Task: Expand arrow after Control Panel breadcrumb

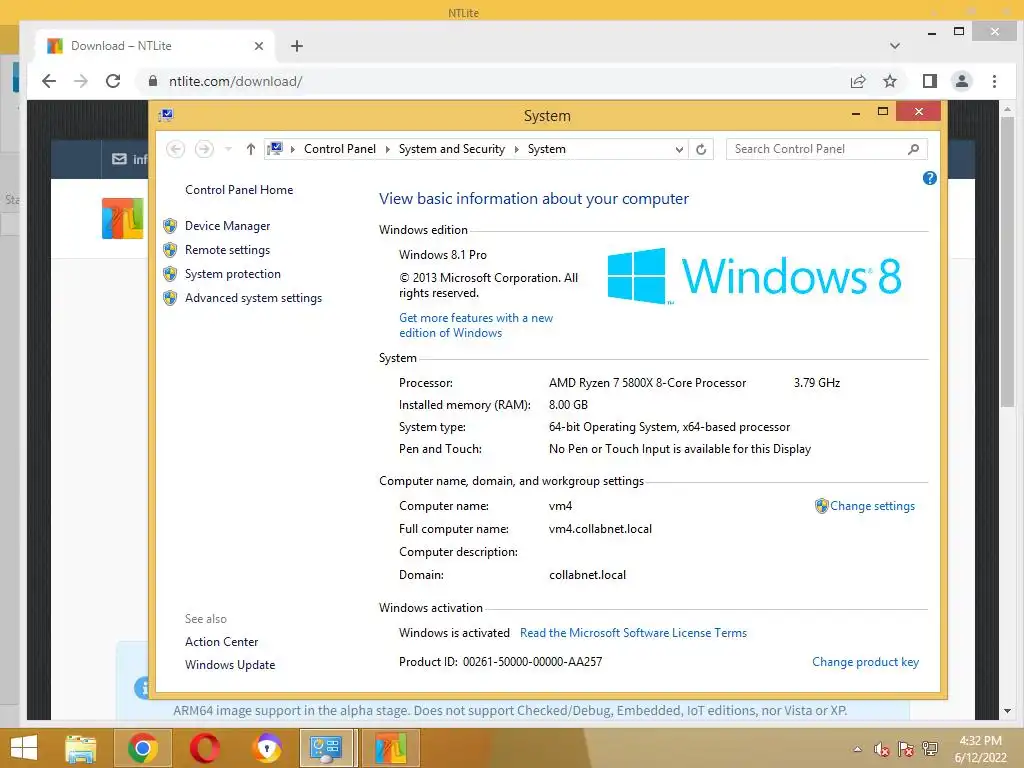Action: tap(387, 150)
